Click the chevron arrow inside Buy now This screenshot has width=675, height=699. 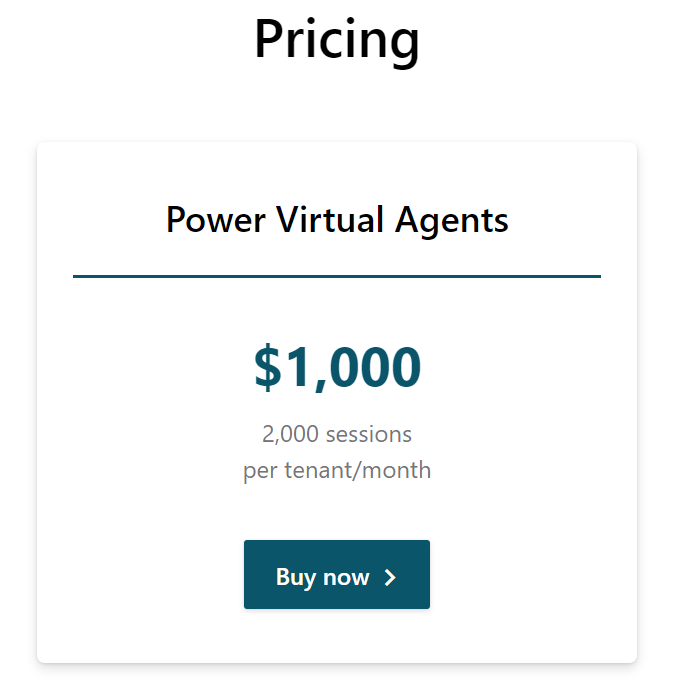390,577
